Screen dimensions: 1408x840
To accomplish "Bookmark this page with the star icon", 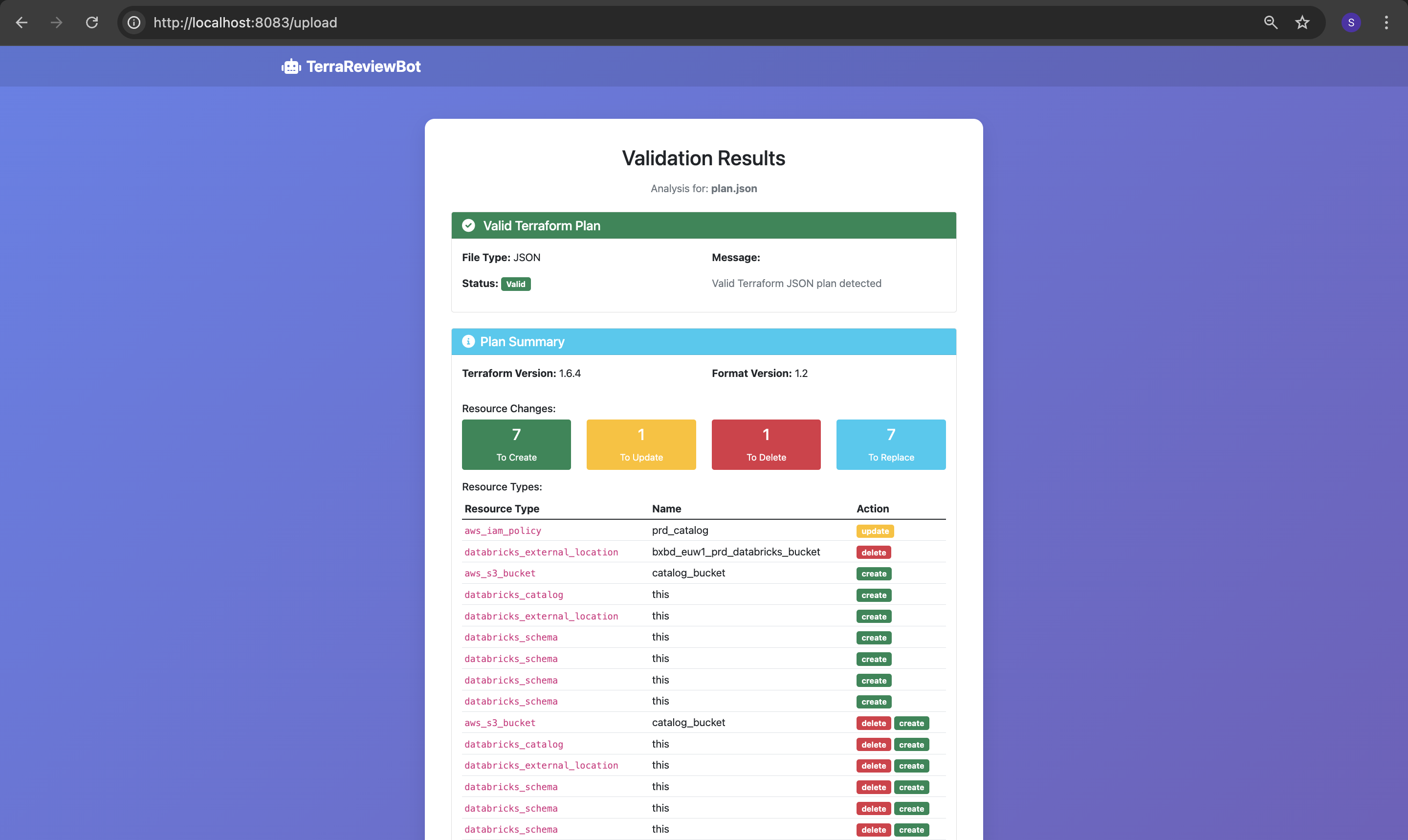I will click(1302, 22).
